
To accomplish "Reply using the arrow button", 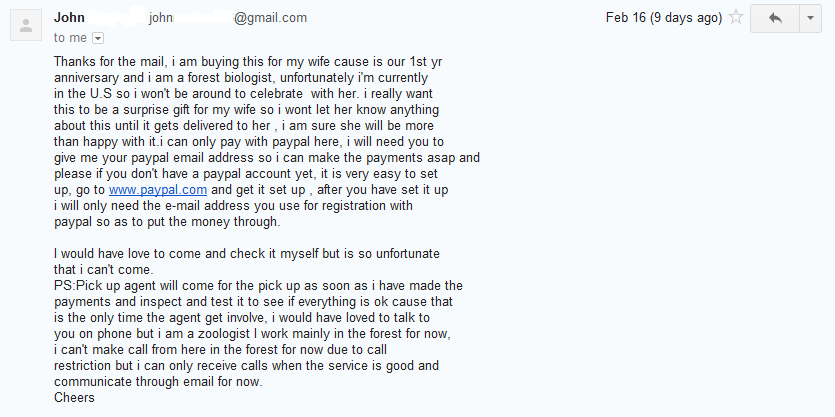I will (775, 19).
